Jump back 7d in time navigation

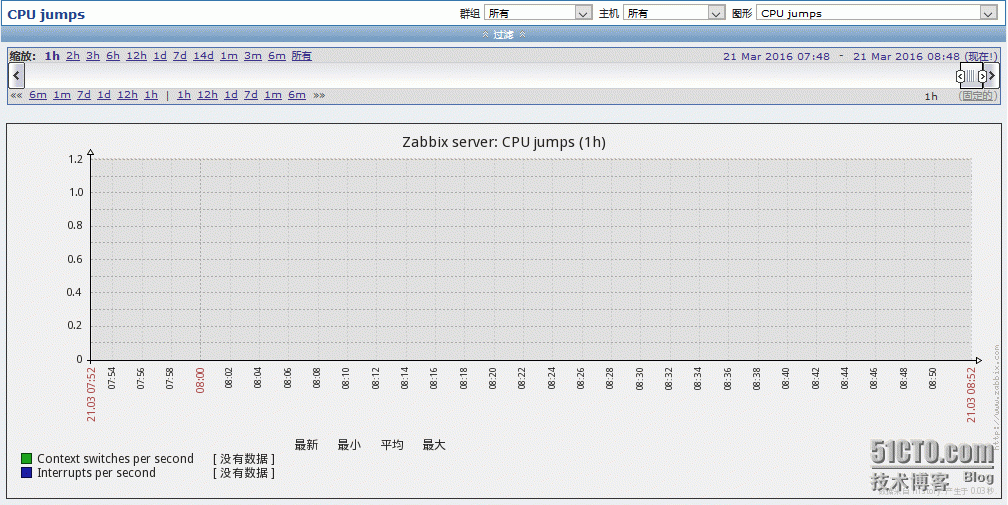[x=84, y=95]
